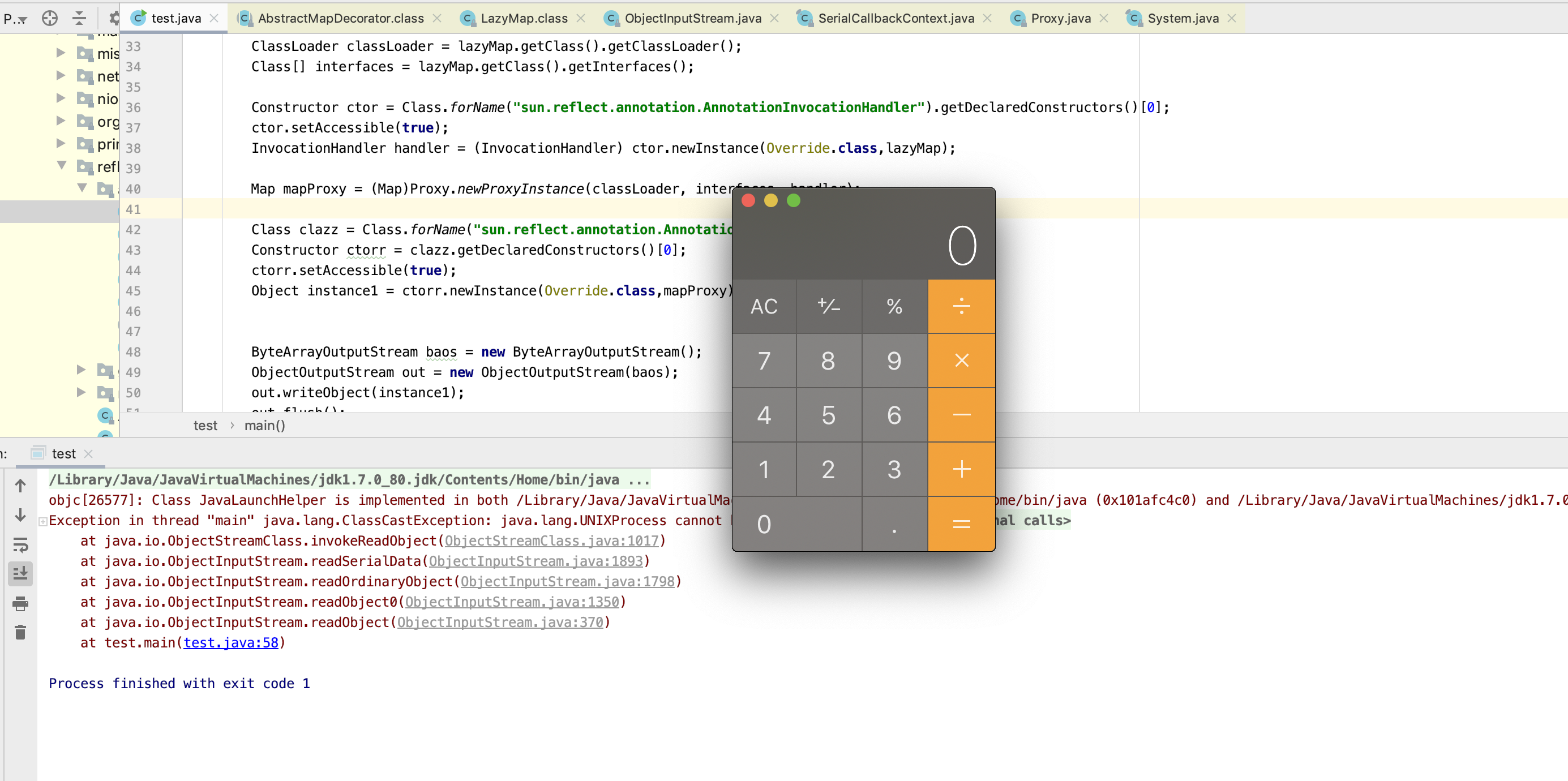Click the trash Clear All icon in console
Image resolution: width=1568 pixels, height=781 pixels.
tap(20, 633)
